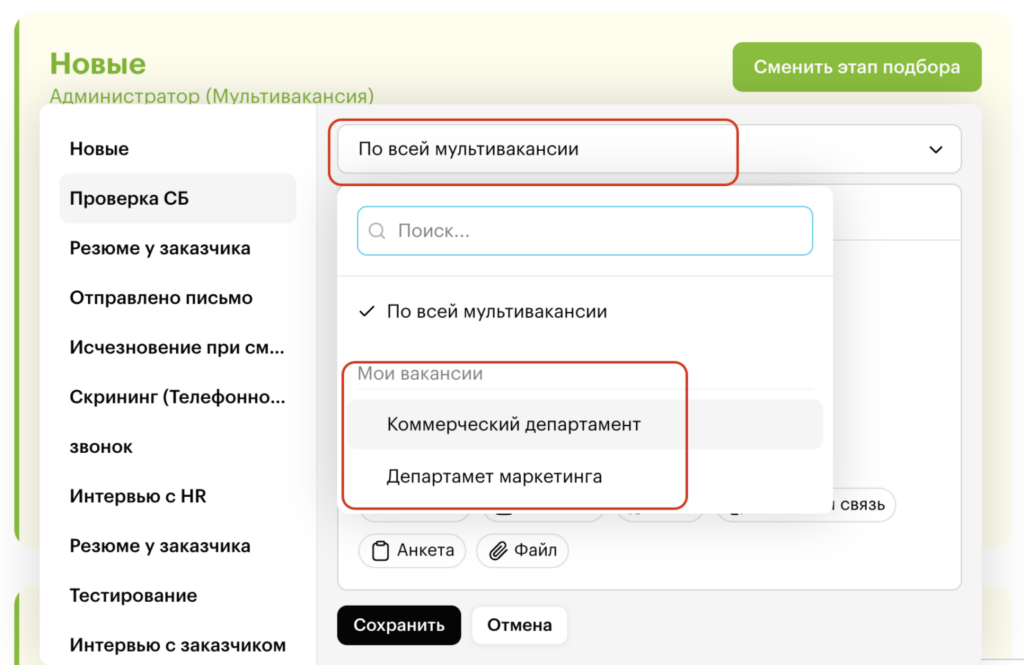Click the clipboard icon on Анкета chip
This screenshot has width=1024, height=665.
[380, 550]
